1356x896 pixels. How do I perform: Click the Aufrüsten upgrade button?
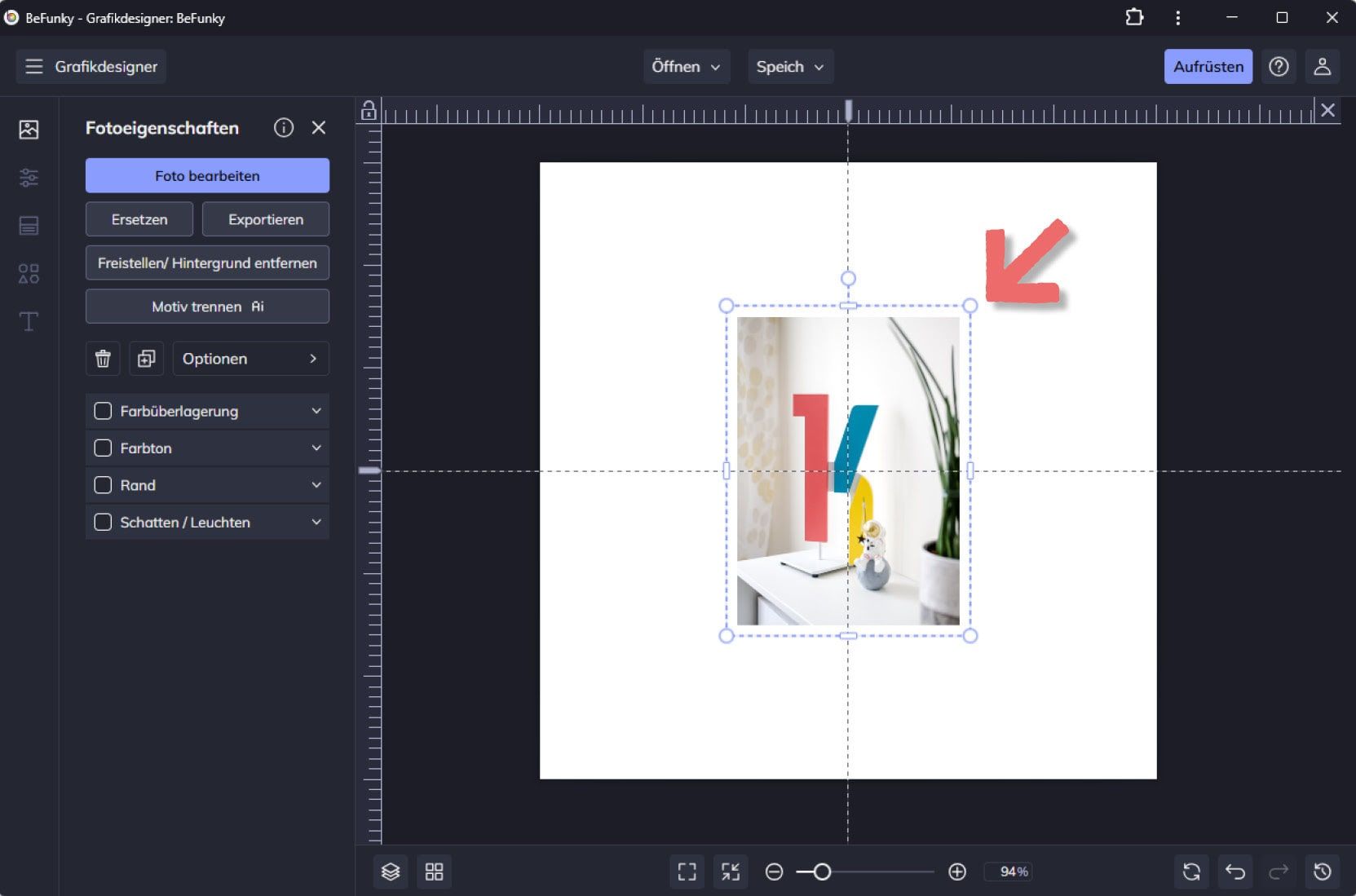coord(1208,67)
